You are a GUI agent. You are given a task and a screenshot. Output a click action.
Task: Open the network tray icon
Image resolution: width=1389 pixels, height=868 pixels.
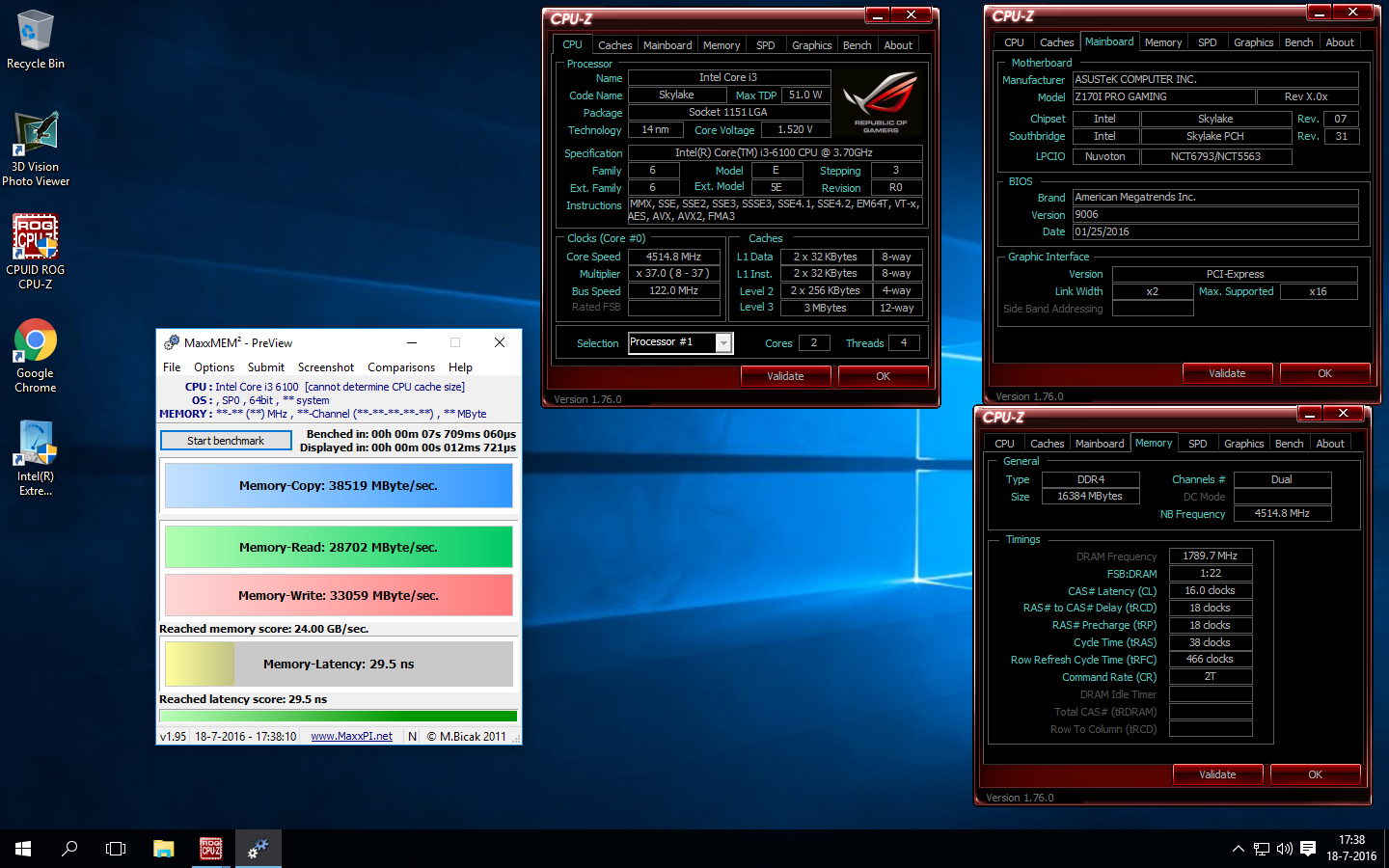coord(1262,849)
